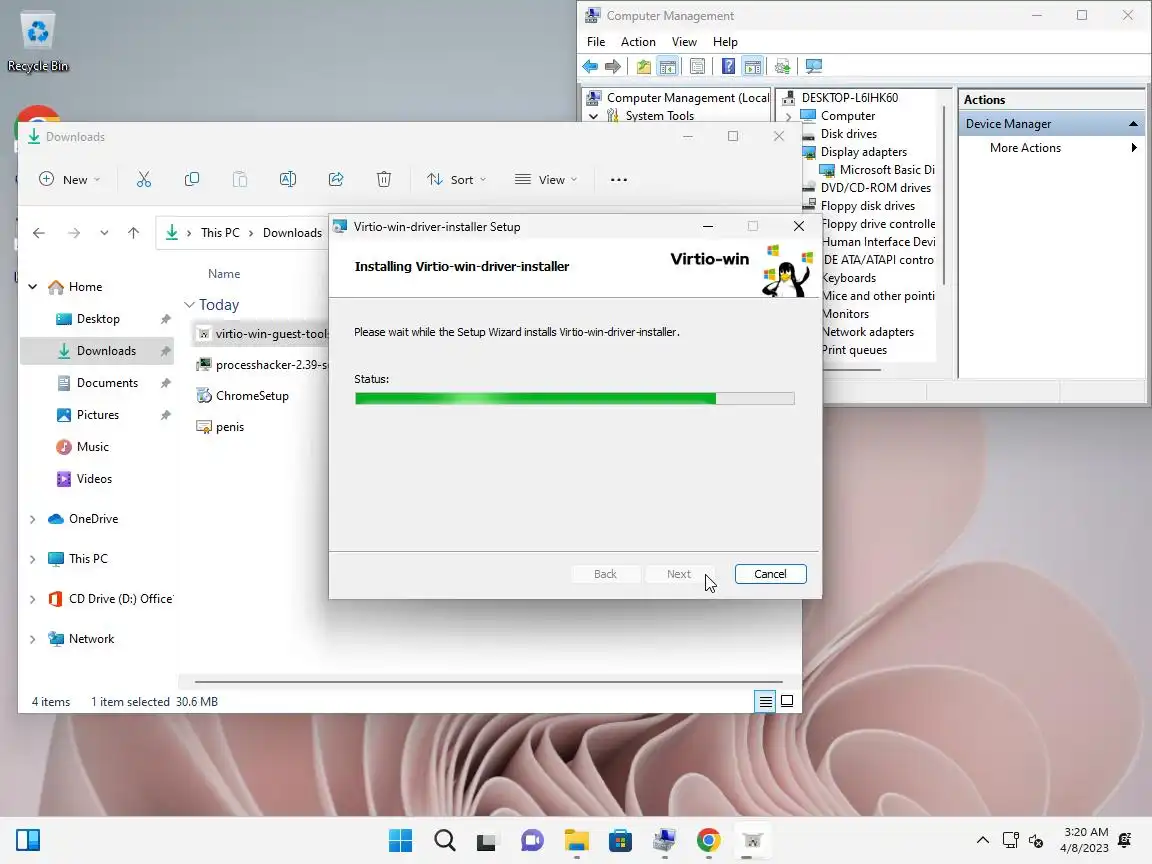Select Network adapters in Device Manager
This screenshot has height=864, width=1152.
[868, 332]
